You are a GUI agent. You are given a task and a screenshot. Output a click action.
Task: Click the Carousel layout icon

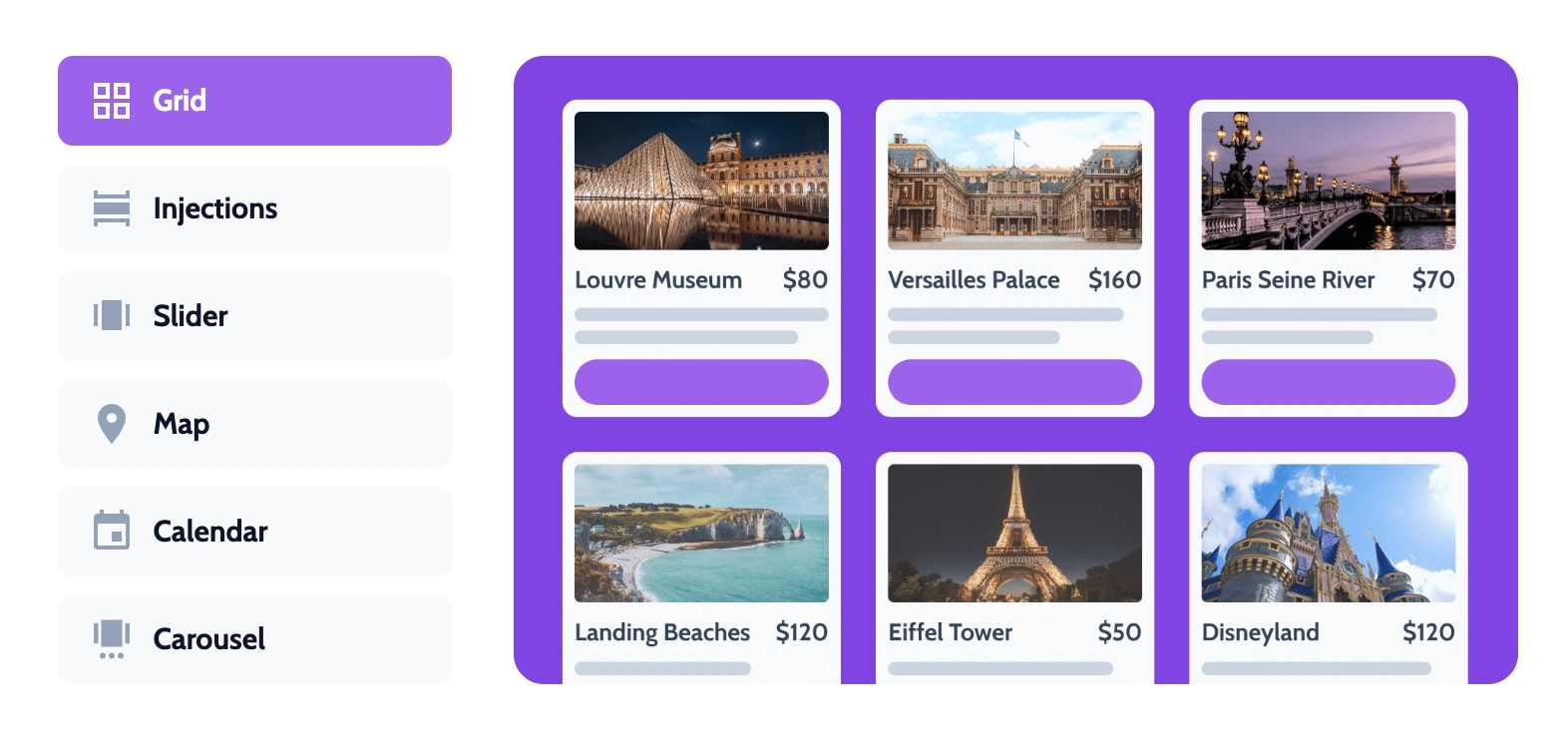(x=112, y=639)
